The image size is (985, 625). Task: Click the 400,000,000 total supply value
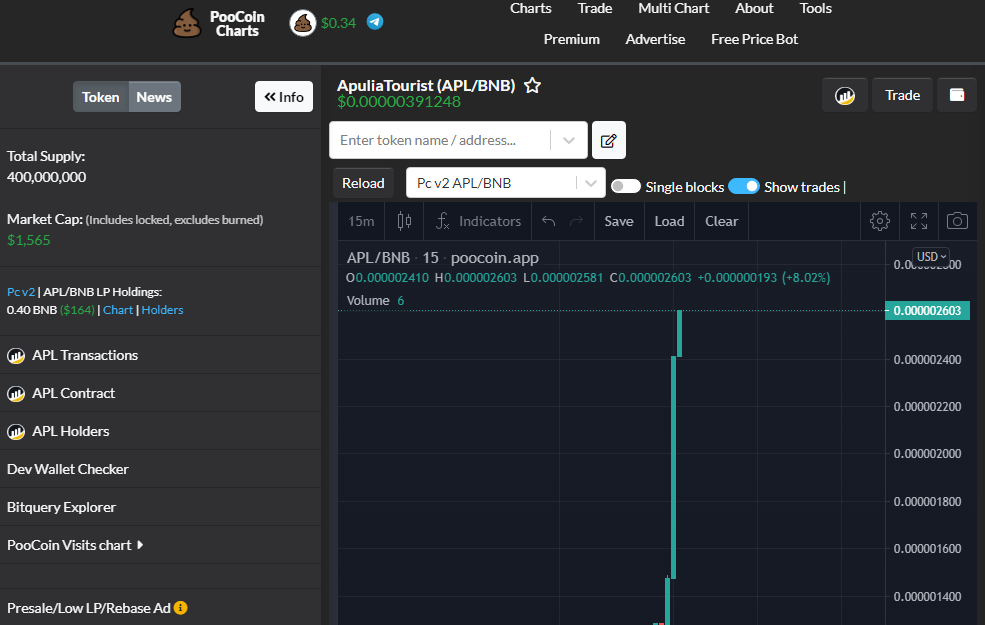46,177
